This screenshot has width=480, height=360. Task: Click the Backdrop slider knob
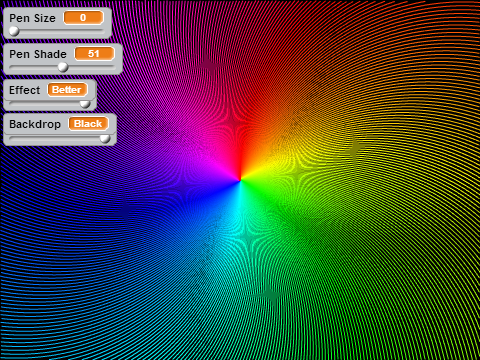click(105, 138)
